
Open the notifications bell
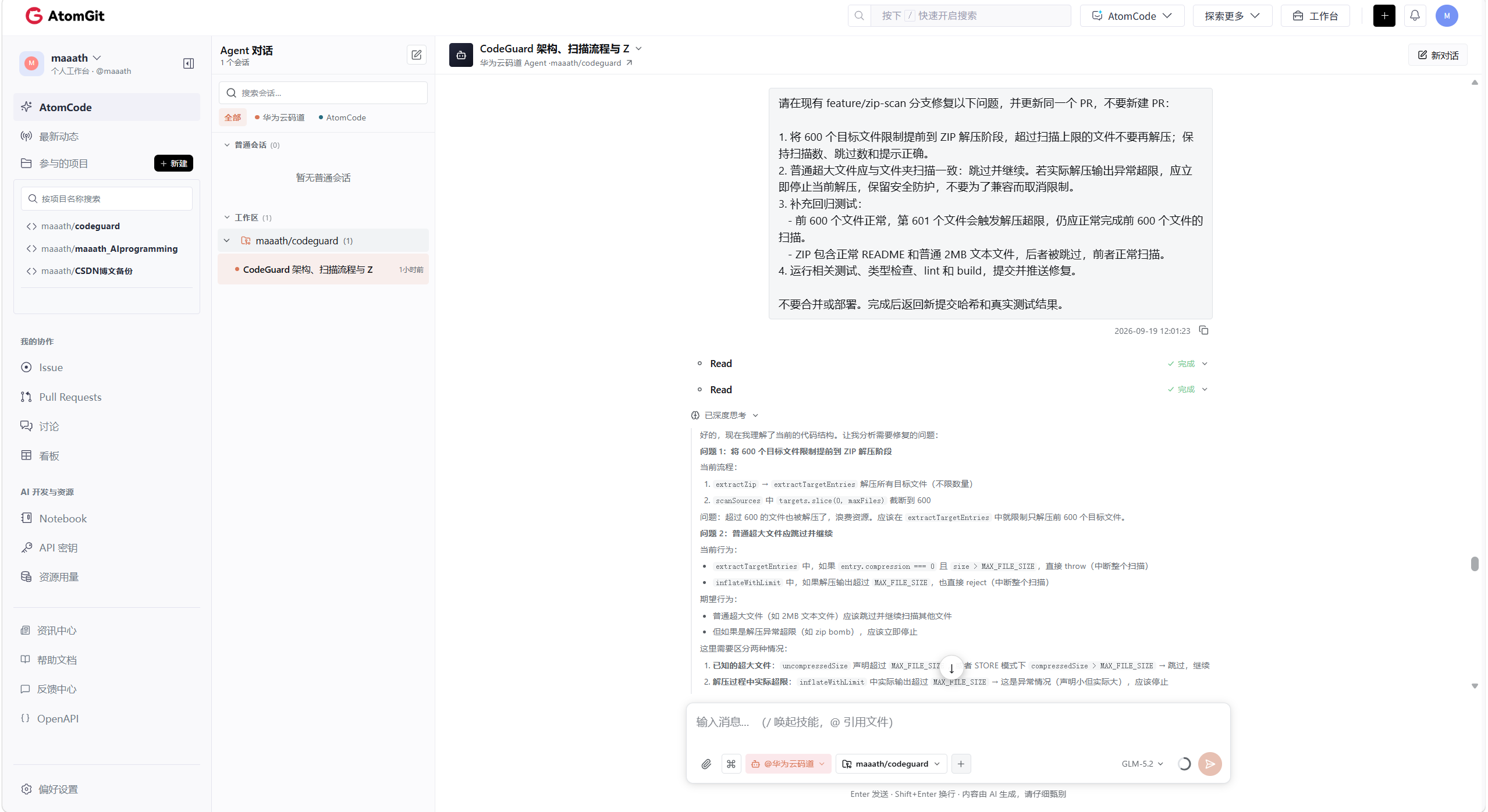click(1415, 16)
